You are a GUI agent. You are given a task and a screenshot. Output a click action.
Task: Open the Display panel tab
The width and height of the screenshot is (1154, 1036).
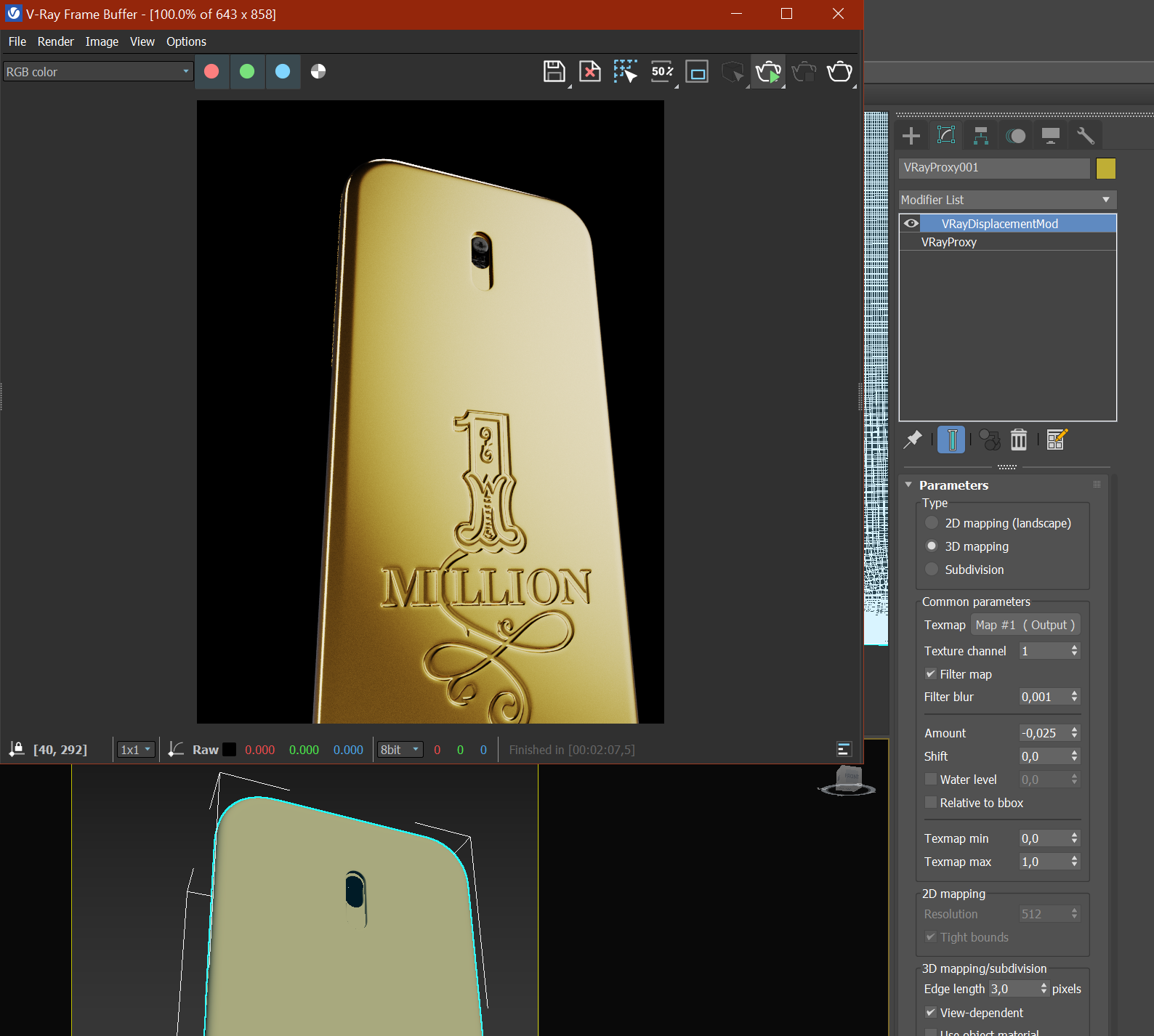(1051, 135)
